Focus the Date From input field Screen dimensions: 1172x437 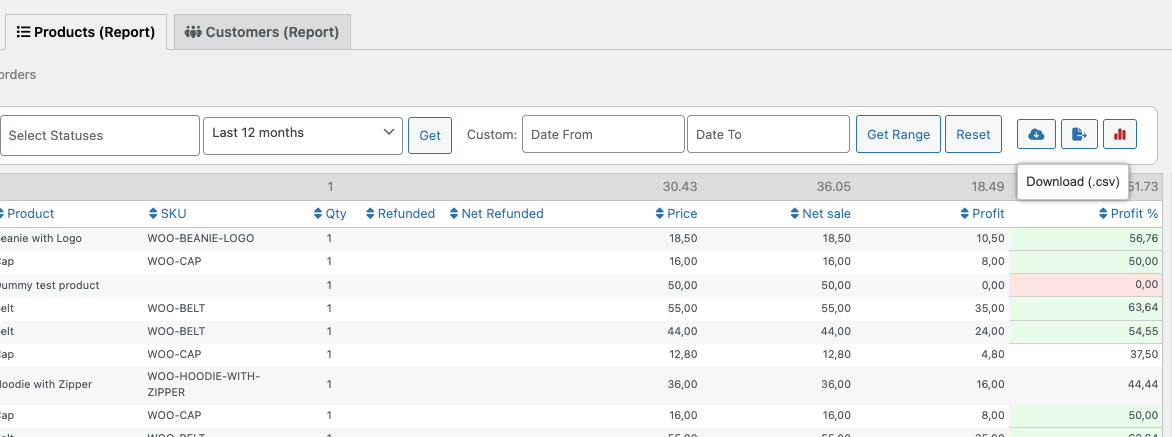tap(603, 134)
